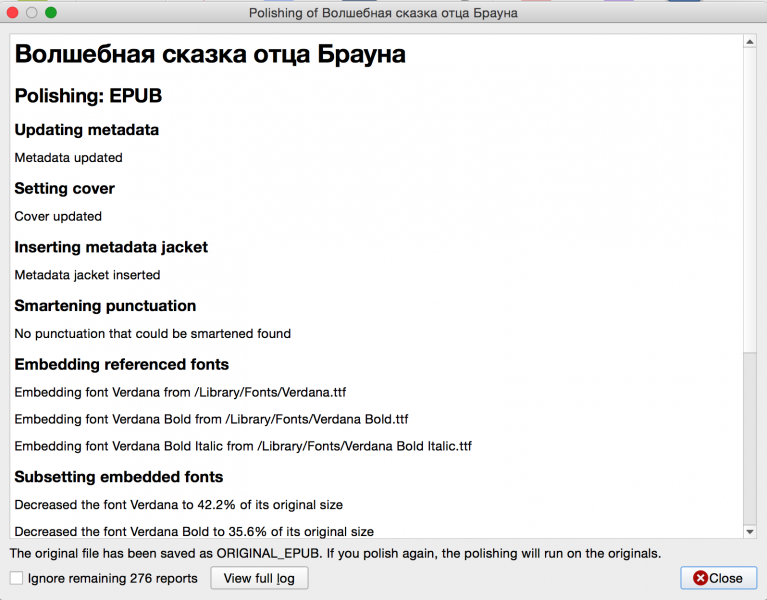Close the window with the red button
767x600 pixels.
click(x=13, y=13)
